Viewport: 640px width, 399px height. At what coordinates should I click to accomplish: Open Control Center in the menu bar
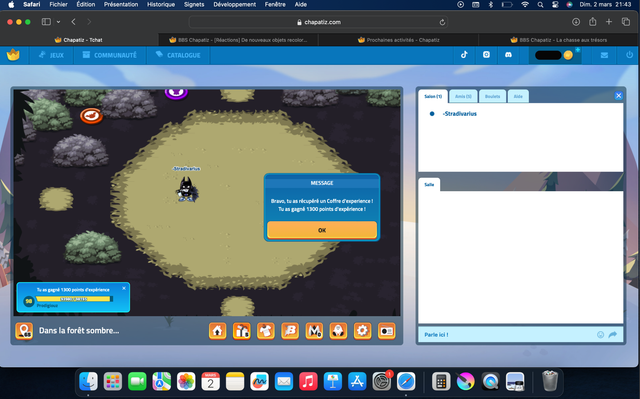coord(555,4)
